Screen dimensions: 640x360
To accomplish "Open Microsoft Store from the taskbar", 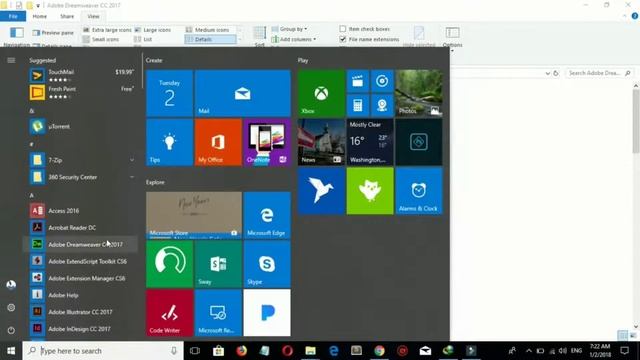I will [x=218, y=351].
